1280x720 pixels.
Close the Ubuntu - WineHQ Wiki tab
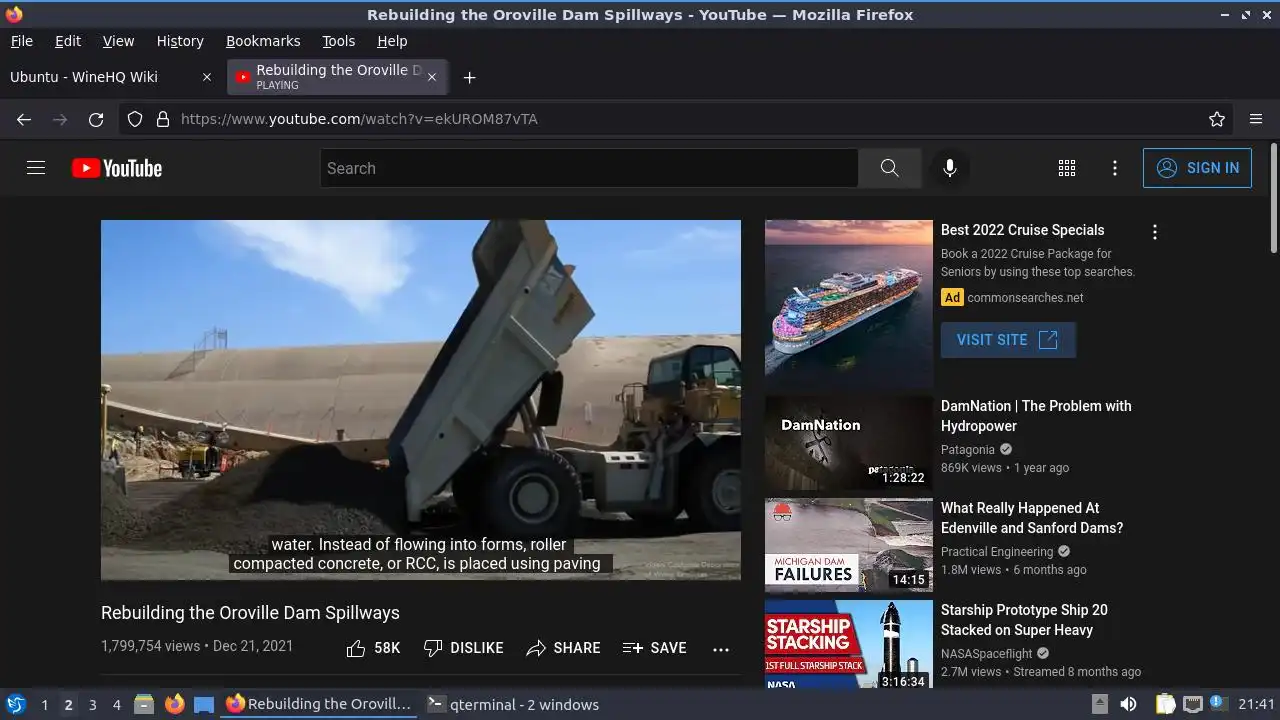coord(207,77)
